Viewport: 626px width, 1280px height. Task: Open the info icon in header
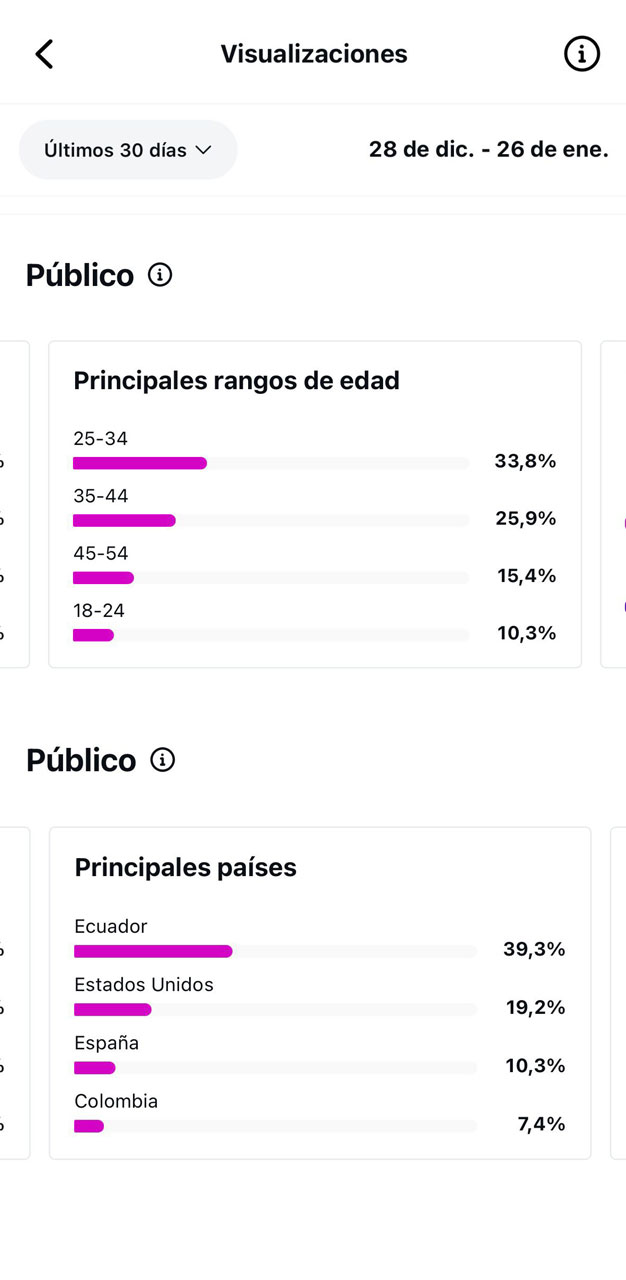click(x=582, y=54)
